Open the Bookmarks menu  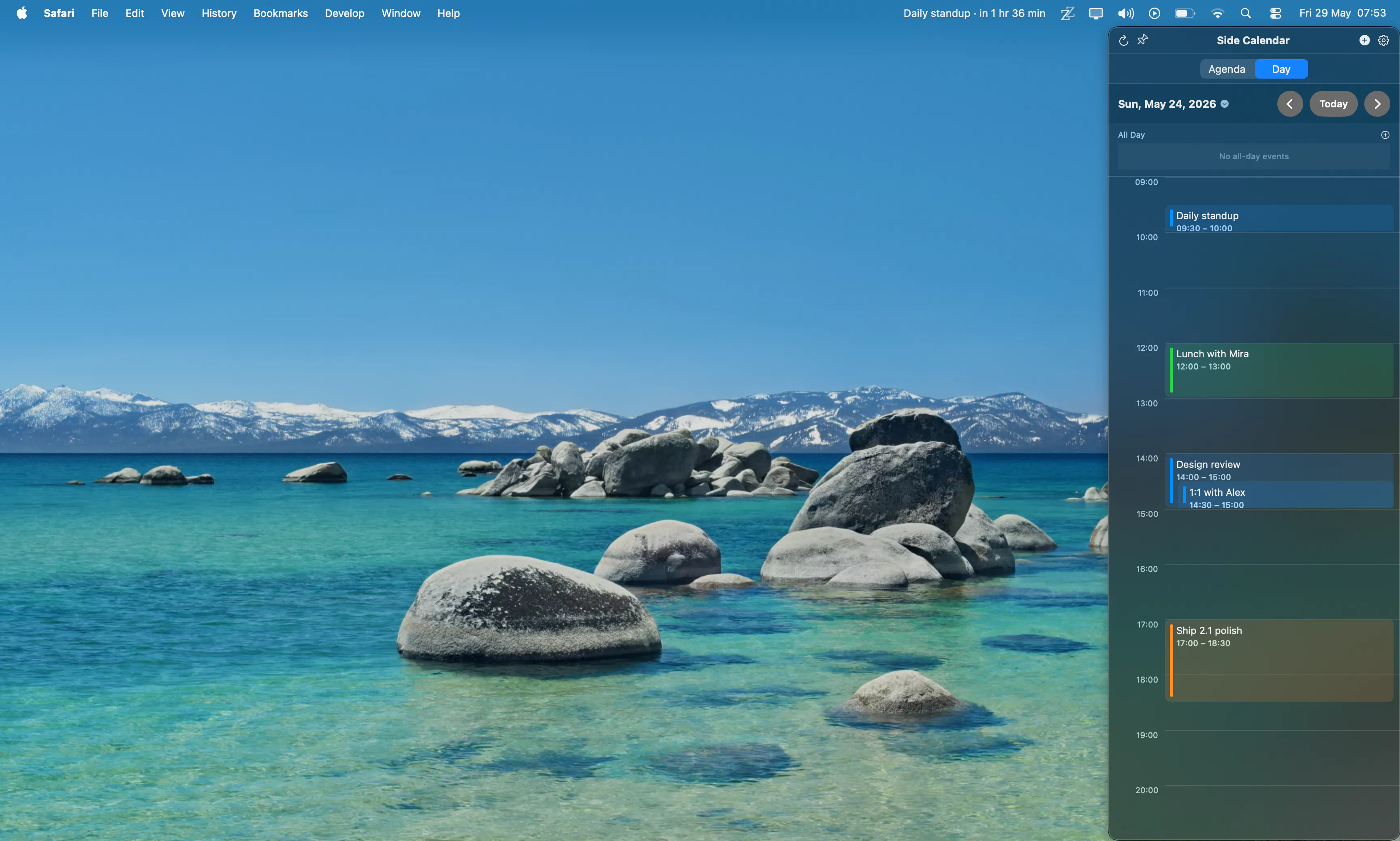[280, 13]
